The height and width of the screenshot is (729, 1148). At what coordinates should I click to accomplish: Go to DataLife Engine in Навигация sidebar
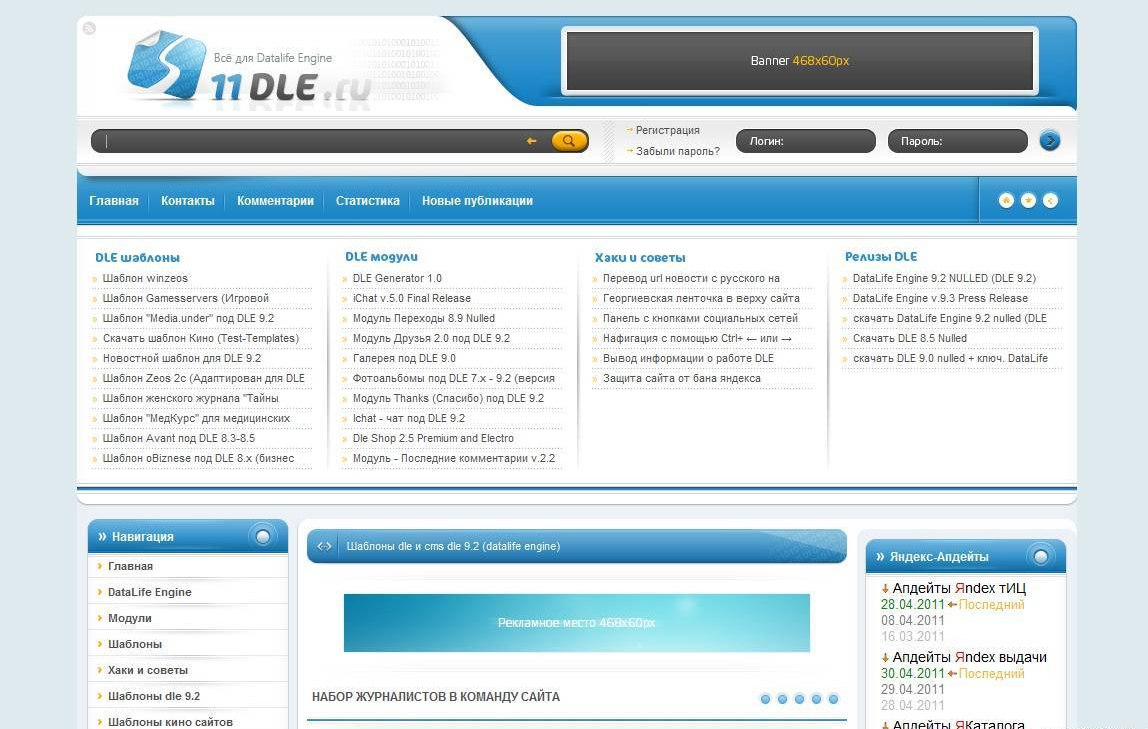(149, 592)
